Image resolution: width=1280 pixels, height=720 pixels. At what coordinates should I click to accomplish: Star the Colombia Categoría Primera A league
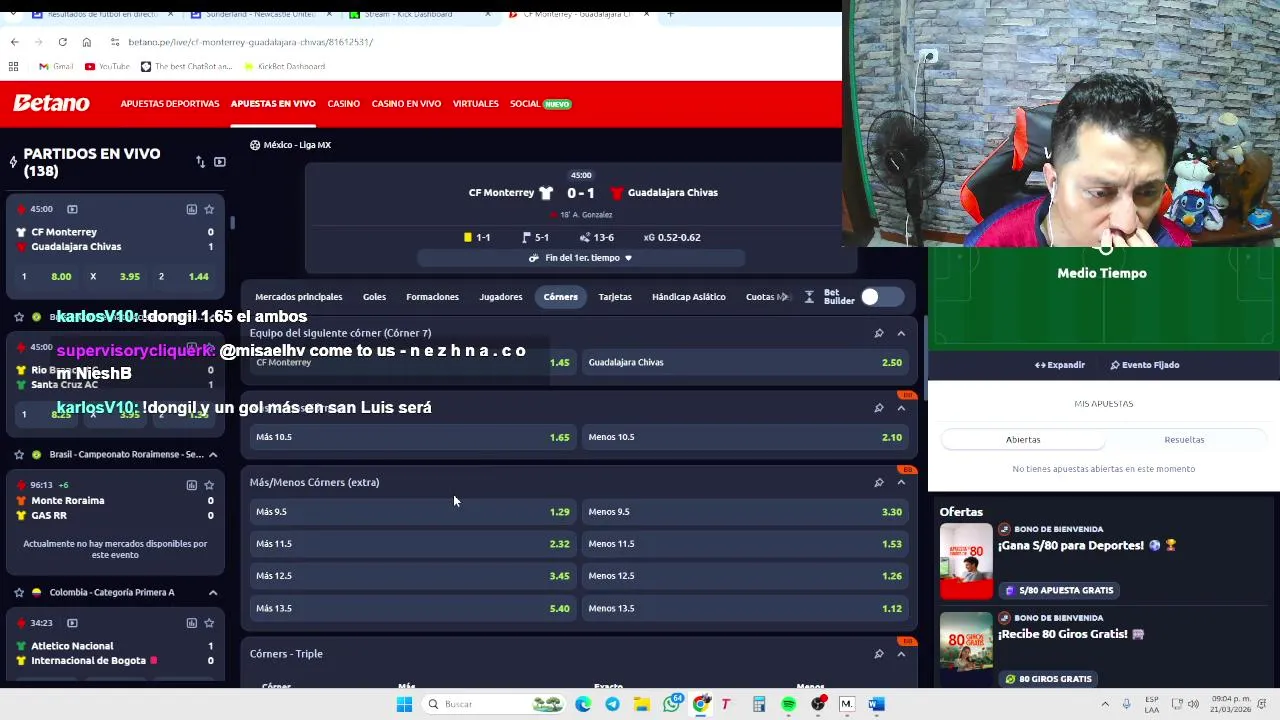(19, 592)
